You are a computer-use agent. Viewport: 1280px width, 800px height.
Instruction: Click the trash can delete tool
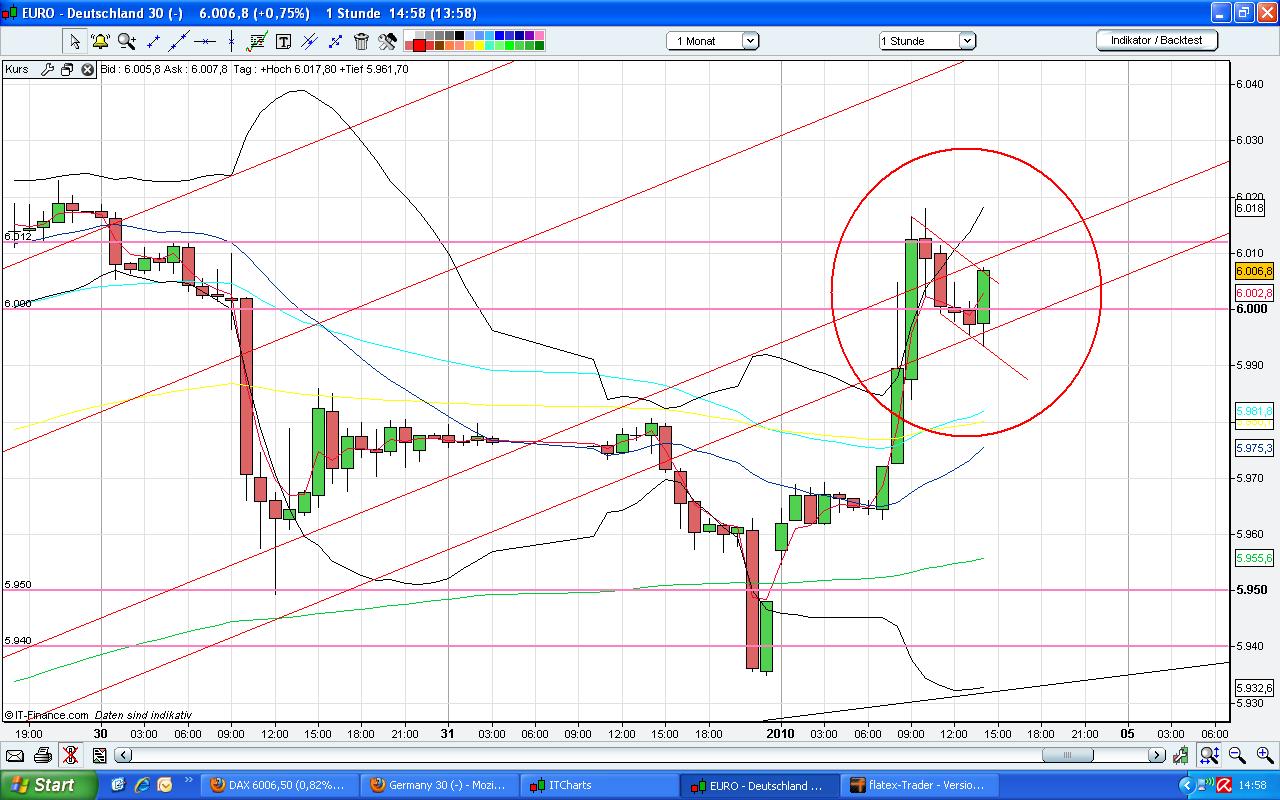pos(361,41)
